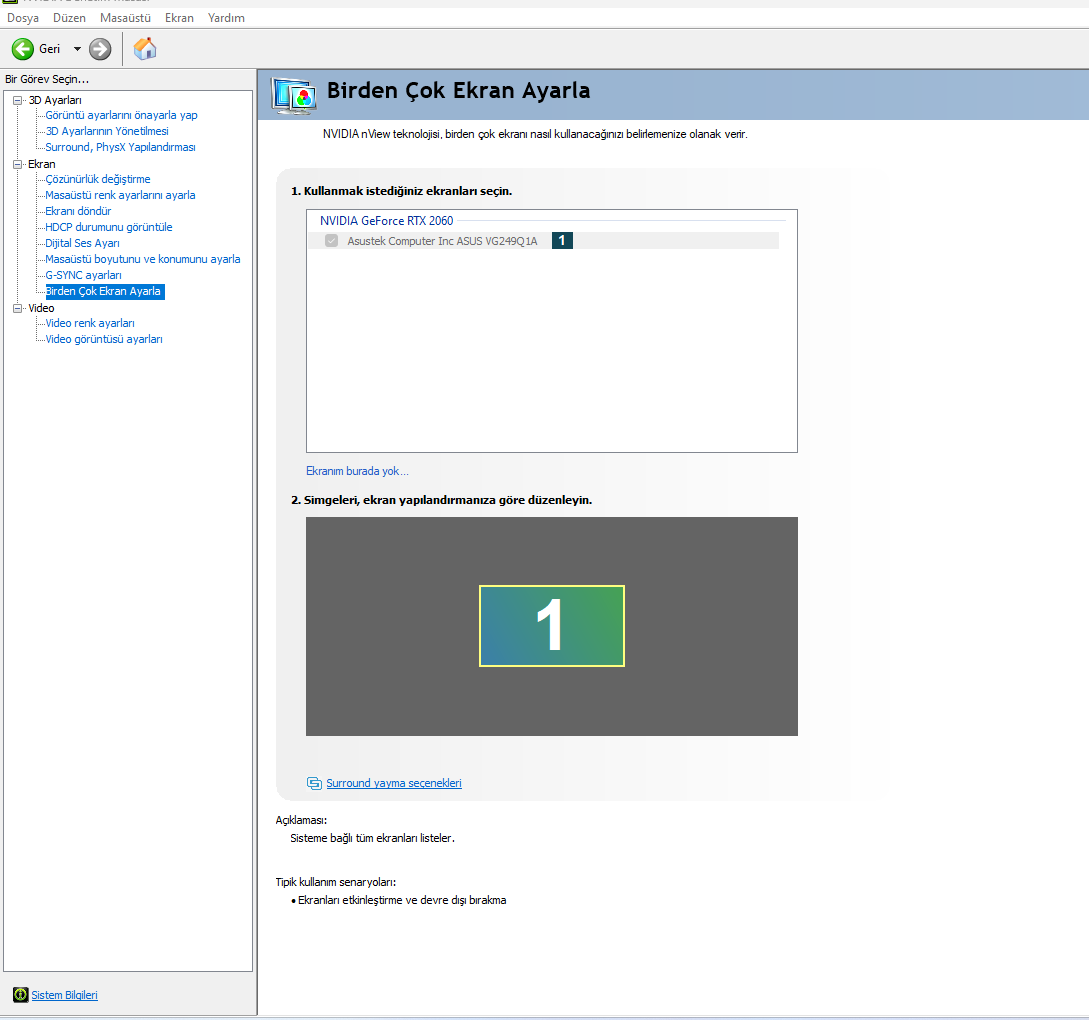This screenshot has width=1089, height=1020.
Task: Open HDCP durumunu görüntüle
Action: tap(108, 227)
